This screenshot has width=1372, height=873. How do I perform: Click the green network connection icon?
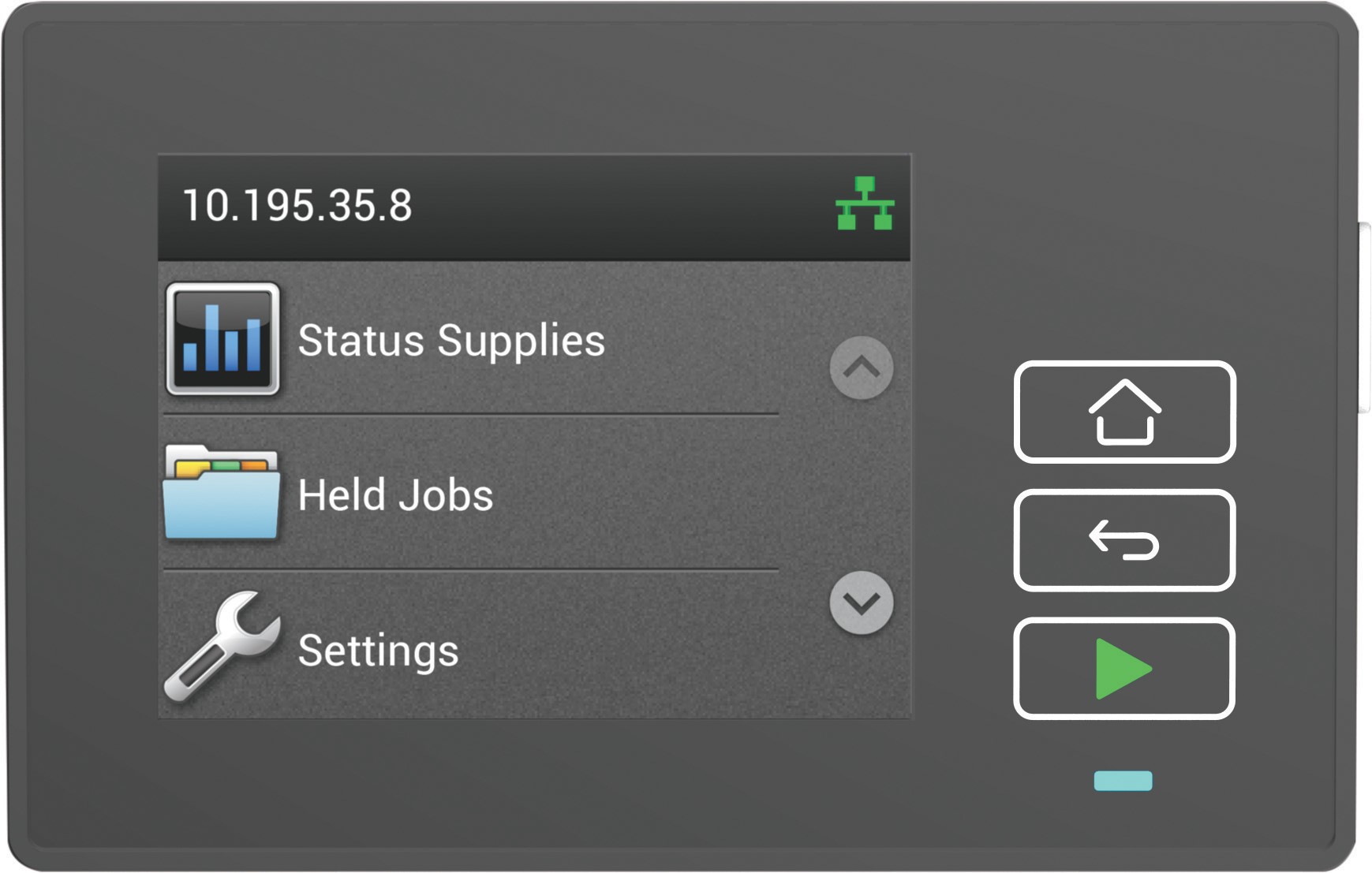point(865,203)
